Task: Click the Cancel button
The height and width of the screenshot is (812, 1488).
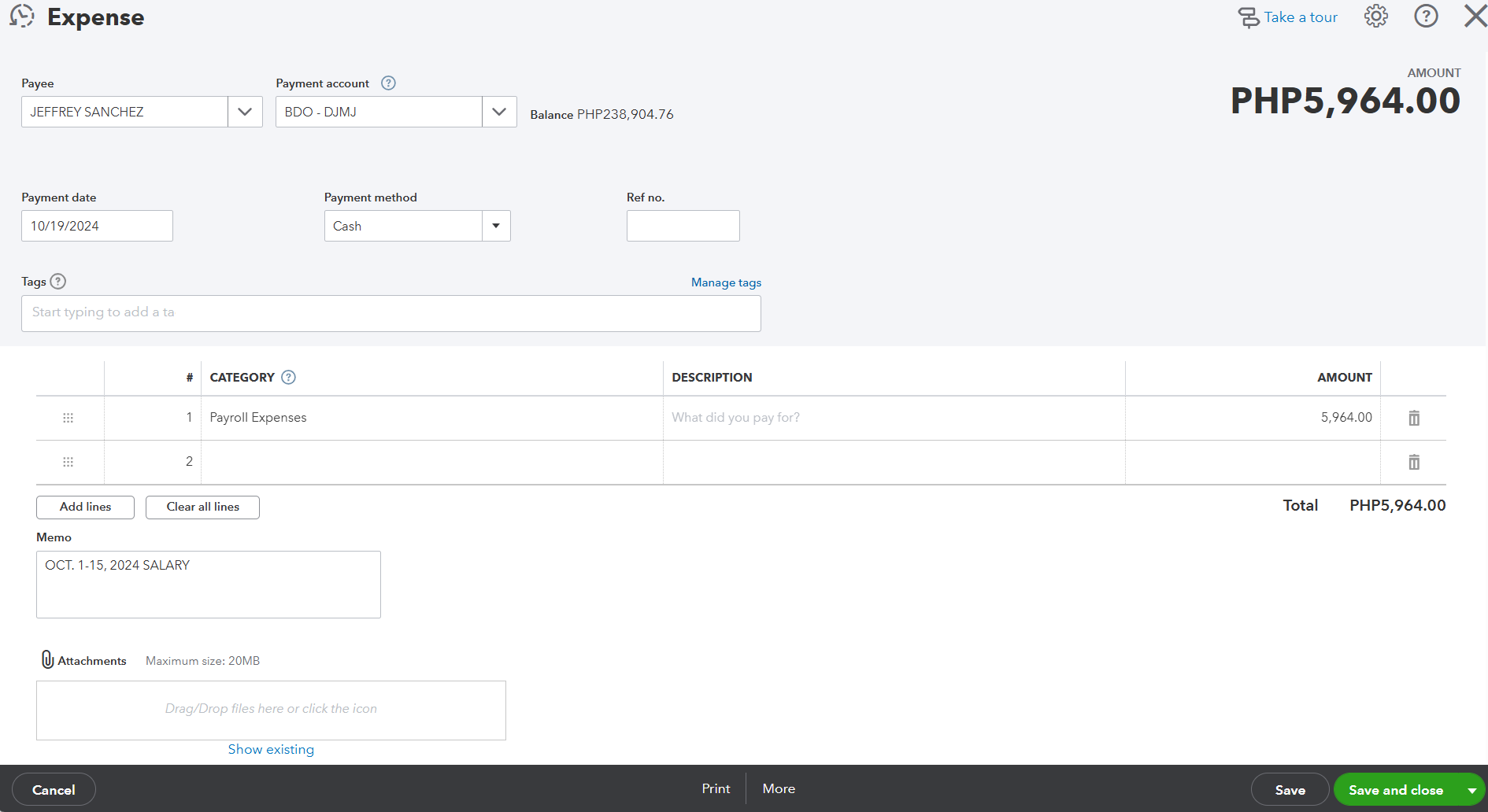Action: click(x=54, y=790)
